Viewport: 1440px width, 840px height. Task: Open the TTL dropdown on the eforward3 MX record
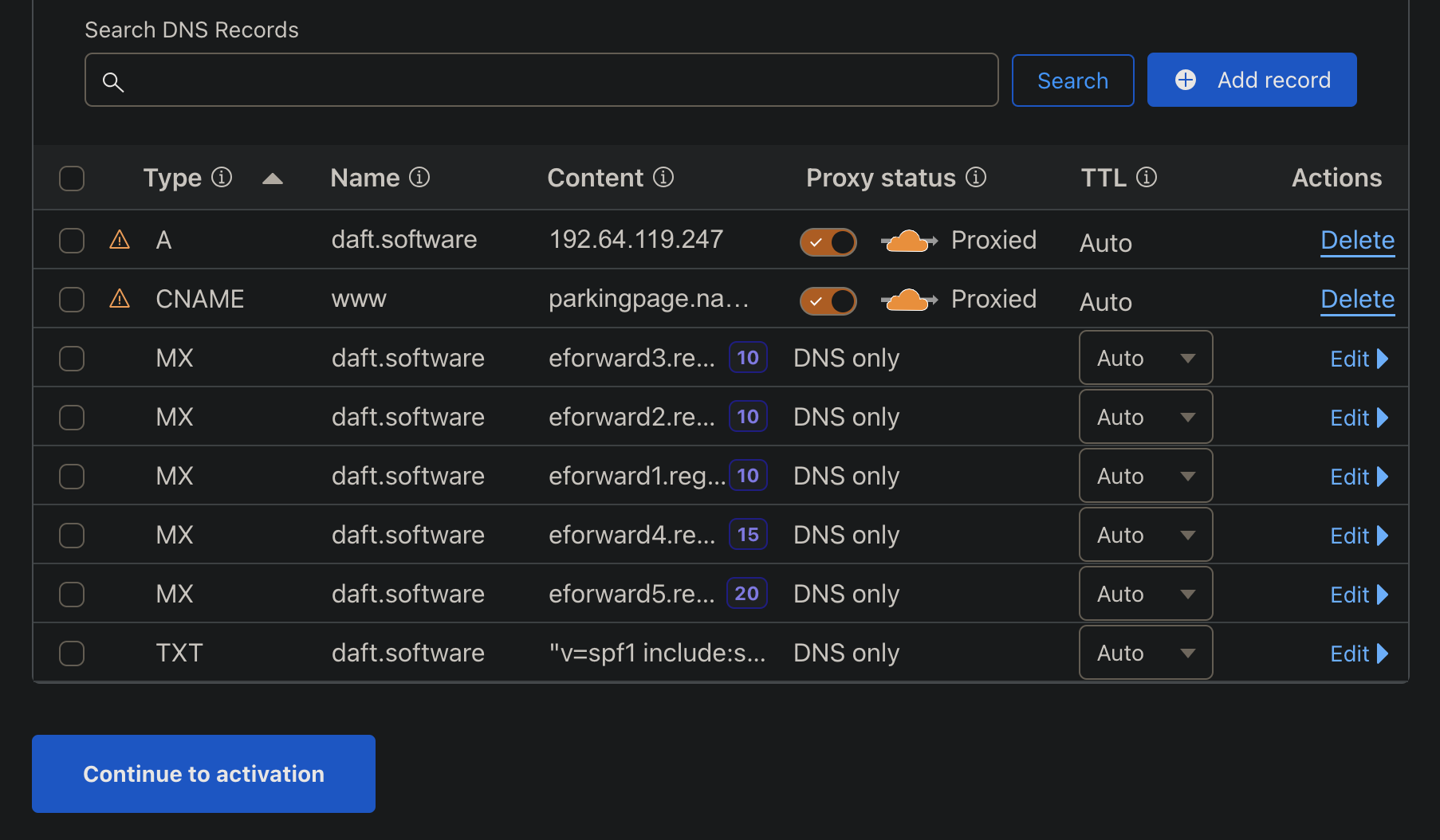(x=1145, y=358)
